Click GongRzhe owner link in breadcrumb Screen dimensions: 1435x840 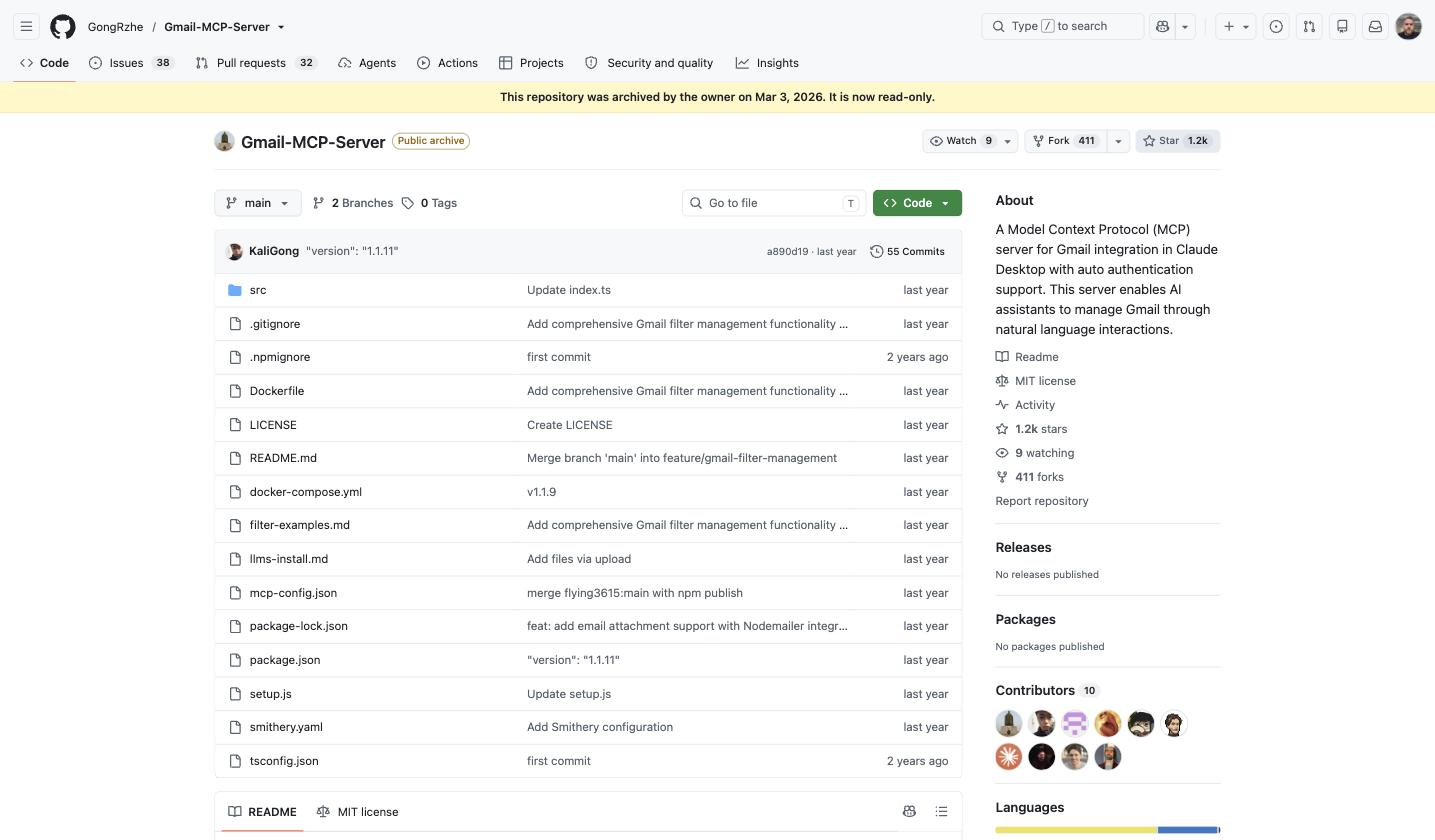click(x=115, y=27)
